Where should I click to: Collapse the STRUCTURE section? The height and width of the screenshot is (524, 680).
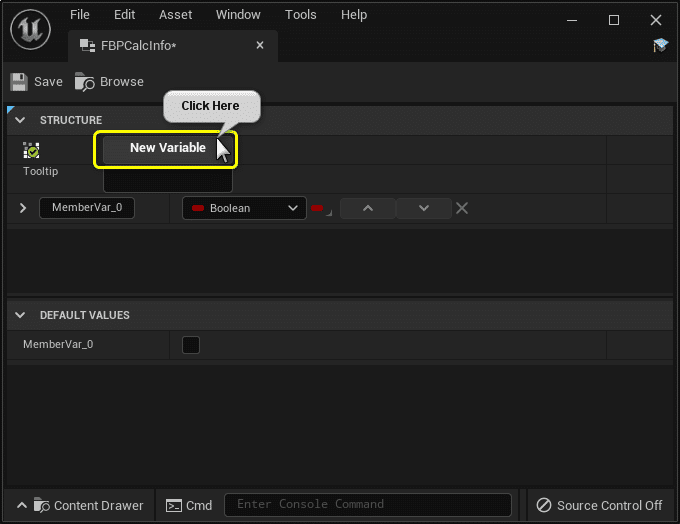[x=20, y=120]
